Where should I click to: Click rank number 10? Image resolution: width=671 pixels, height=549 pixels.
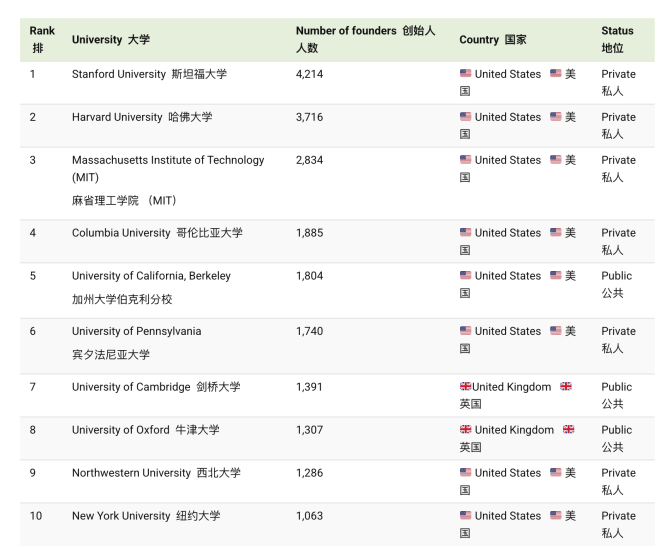[36, 516]
